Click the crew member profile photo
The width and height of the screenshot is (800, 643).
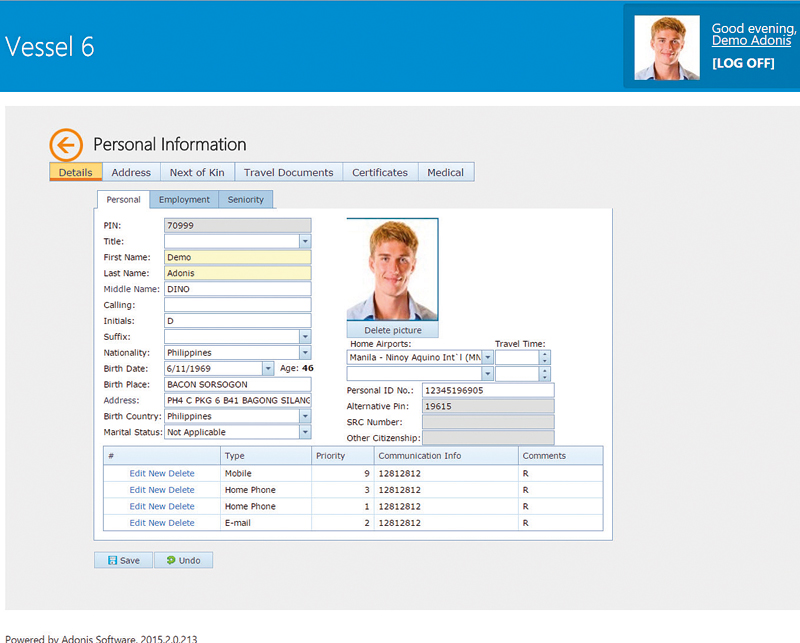pos(392,269)
